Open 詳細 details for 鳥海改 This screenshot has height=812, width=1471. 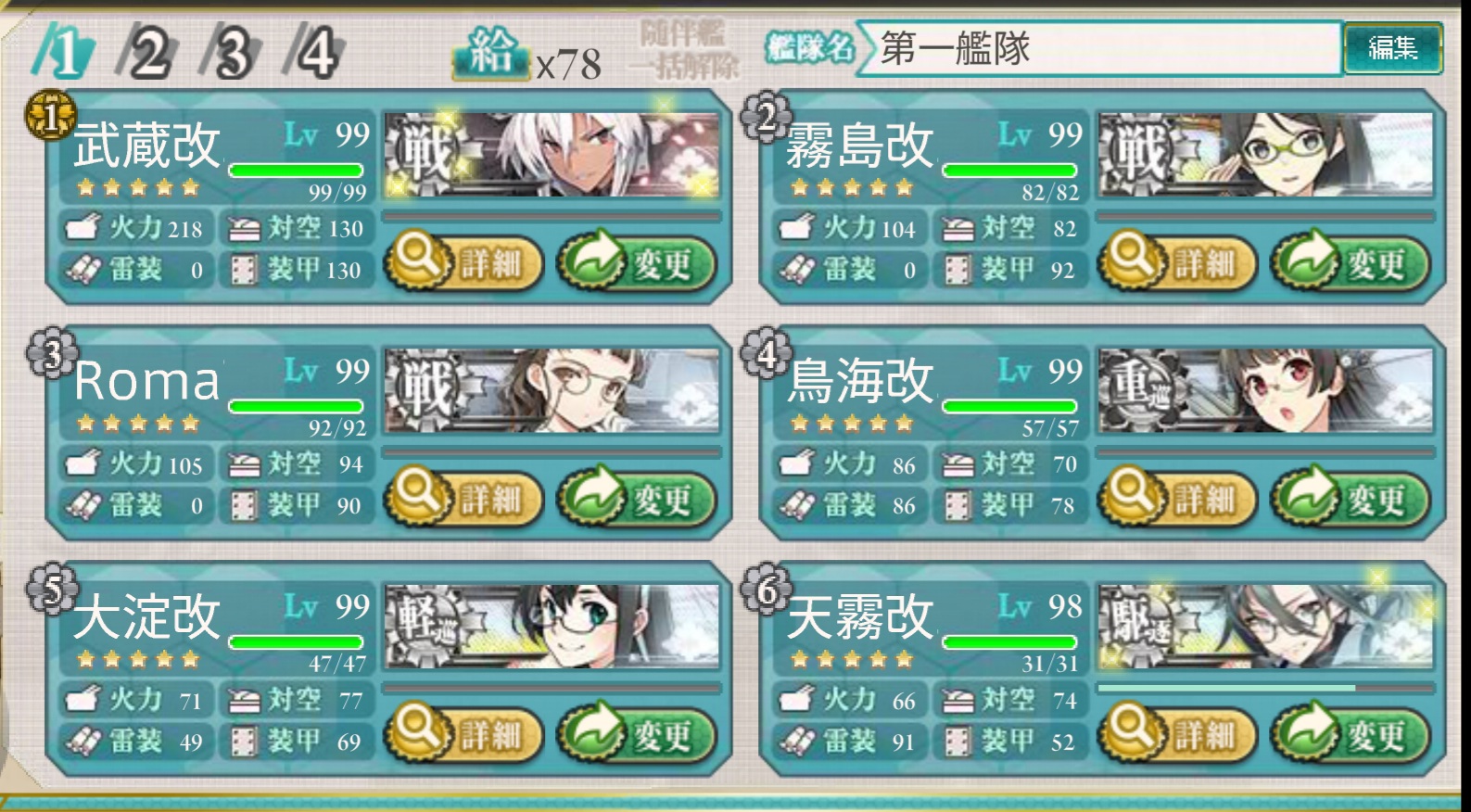pos(1178,499)
